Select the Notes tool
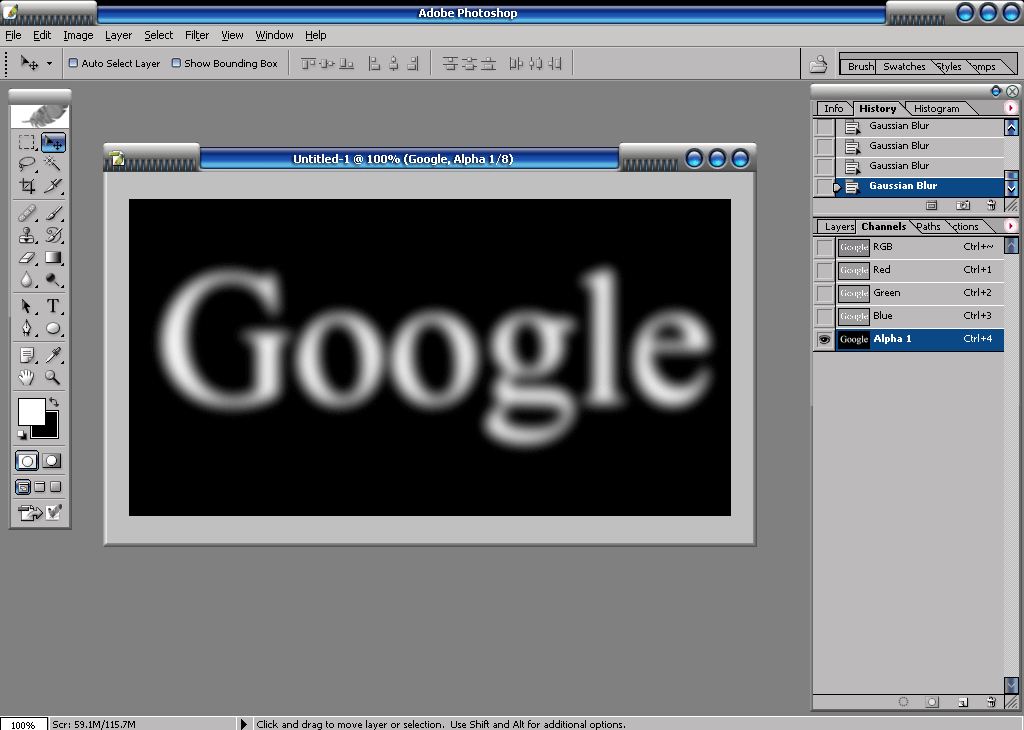Viewport: 1024px width, 730px height. [27, 355]
